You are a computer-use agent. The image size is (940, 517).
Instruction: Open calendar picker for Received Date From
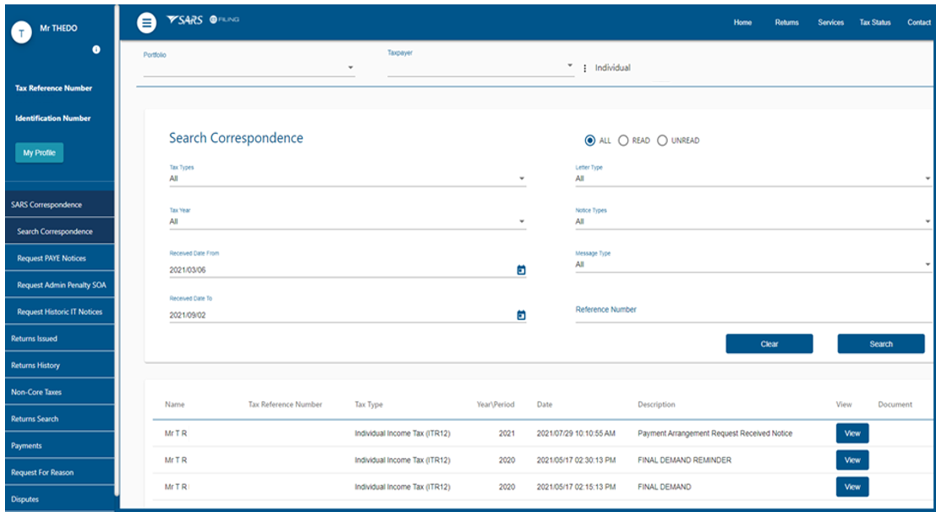(x=521, y=270)
